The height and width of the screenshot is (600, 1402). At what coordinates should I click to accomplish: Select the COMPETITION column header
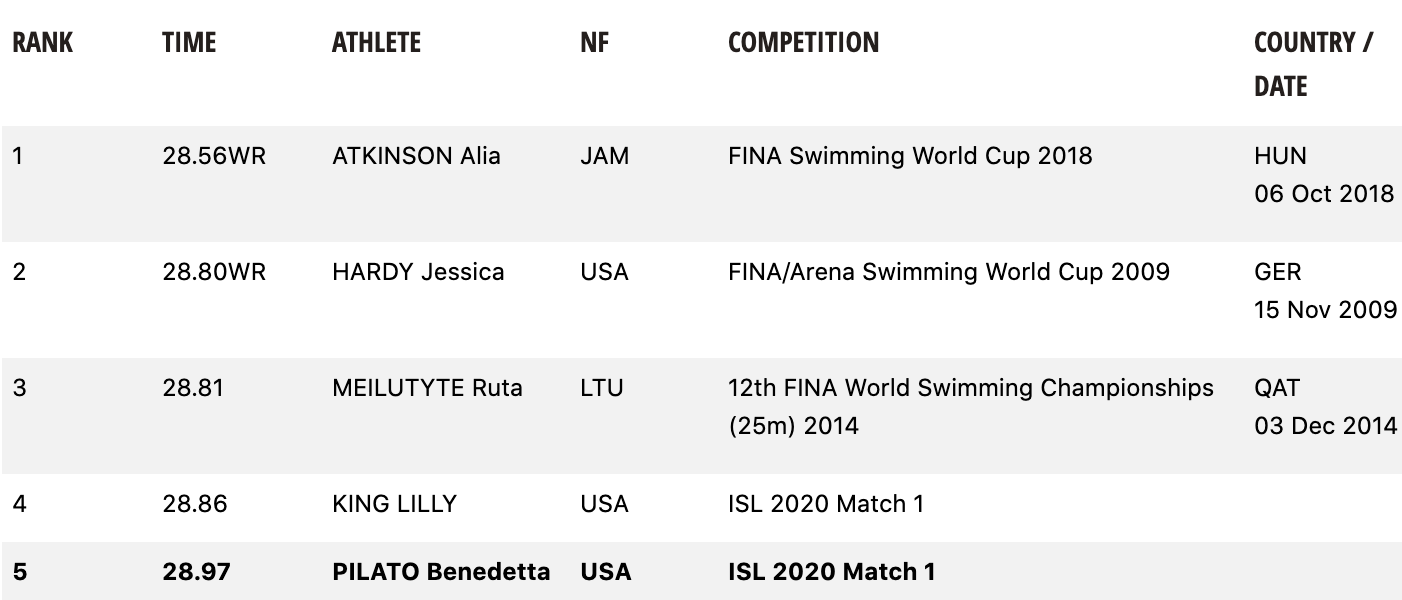click(804, 42)
